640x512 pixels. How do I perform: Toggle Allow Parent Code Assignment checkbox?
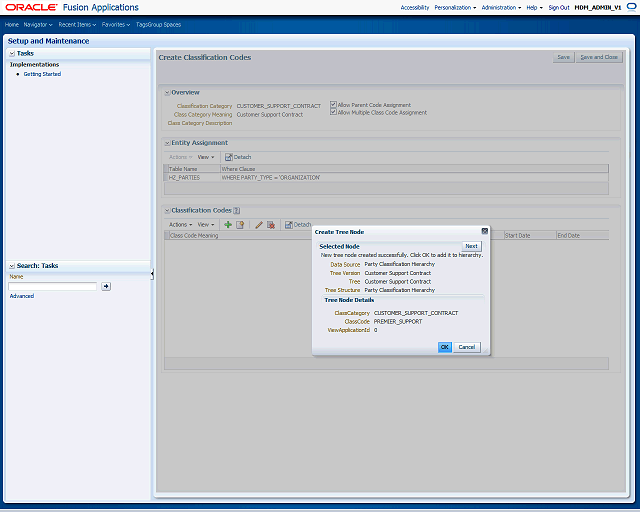pyautogui.click(x=333, y=105)
